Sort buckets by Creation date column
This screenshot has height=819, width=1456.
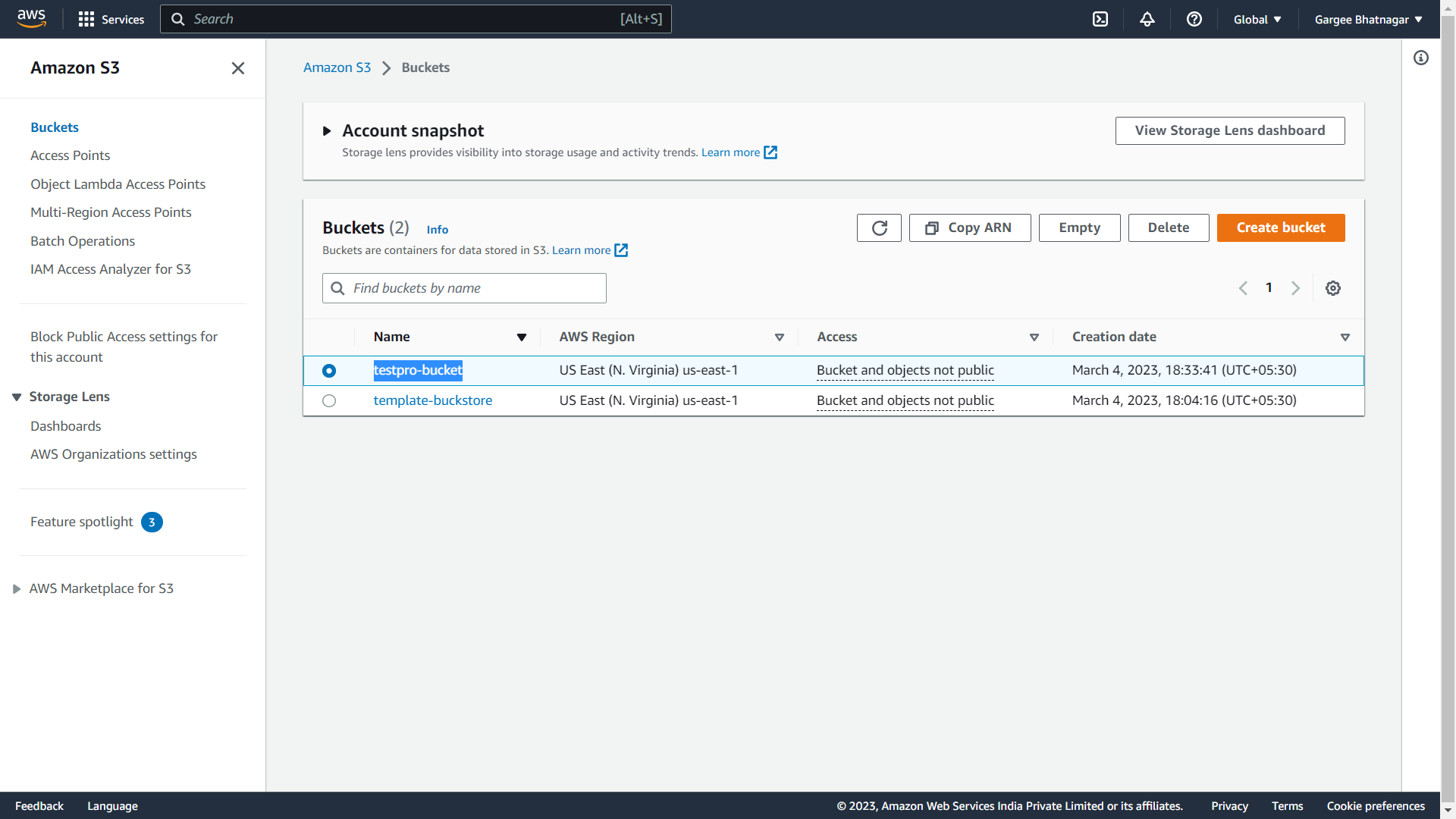pos(1115,337)
